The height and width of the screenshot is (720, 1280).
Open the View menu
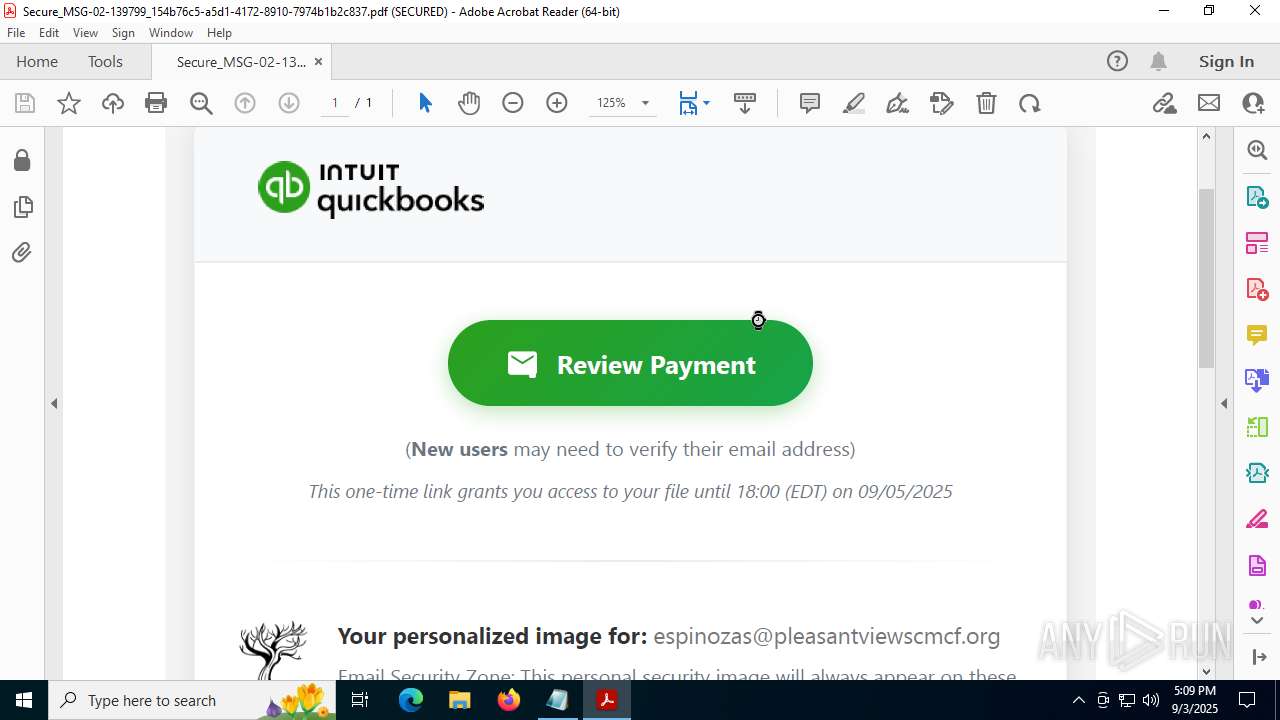[85, 33]
